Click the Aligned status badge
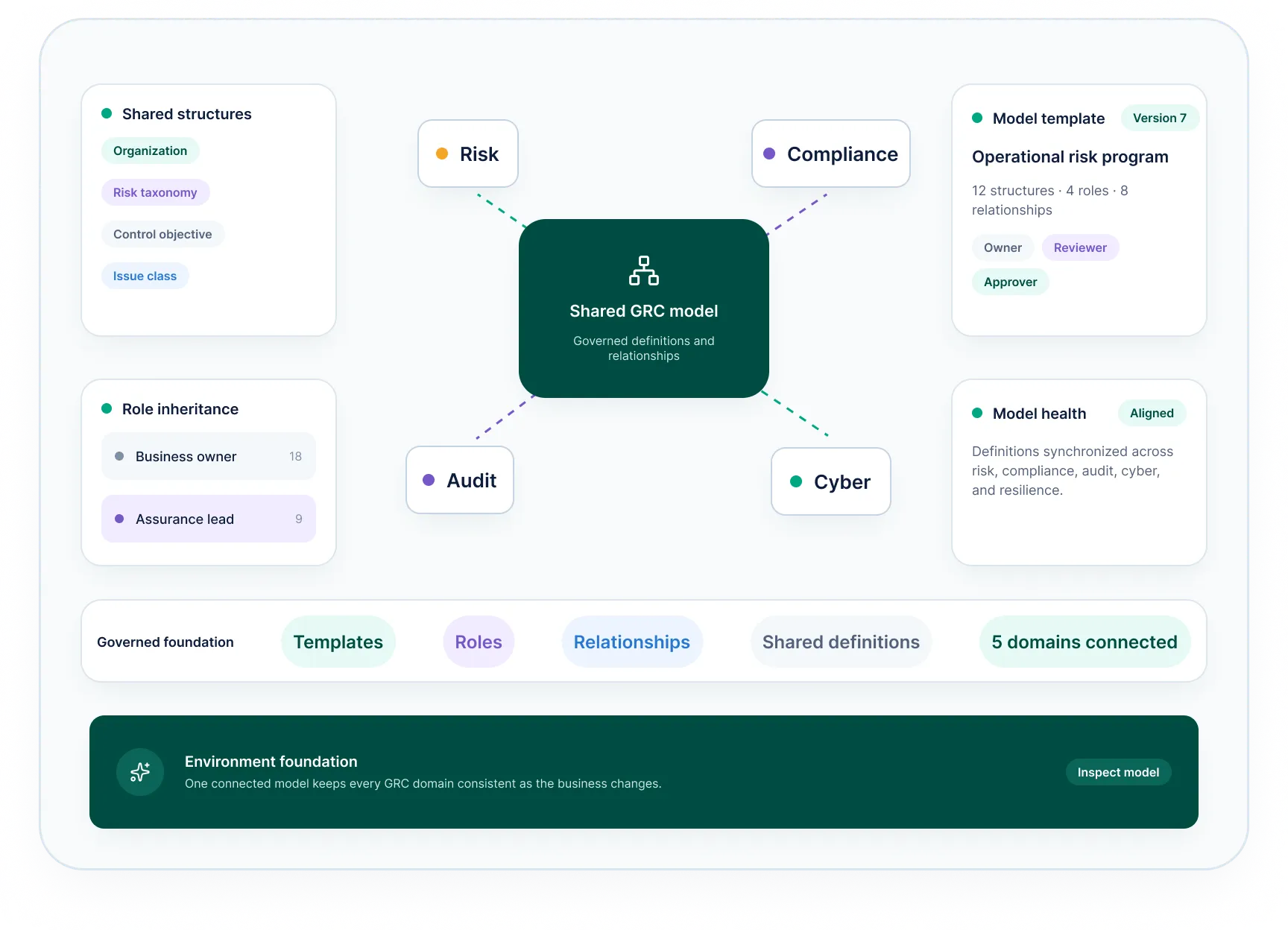 tap(1152, 413)
